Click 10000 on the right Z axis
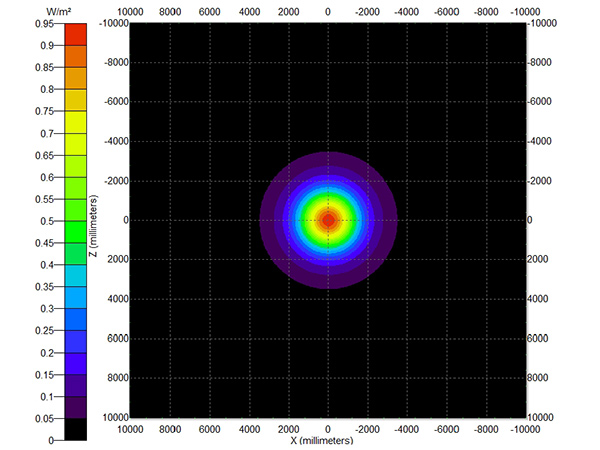 coord(540,417)
